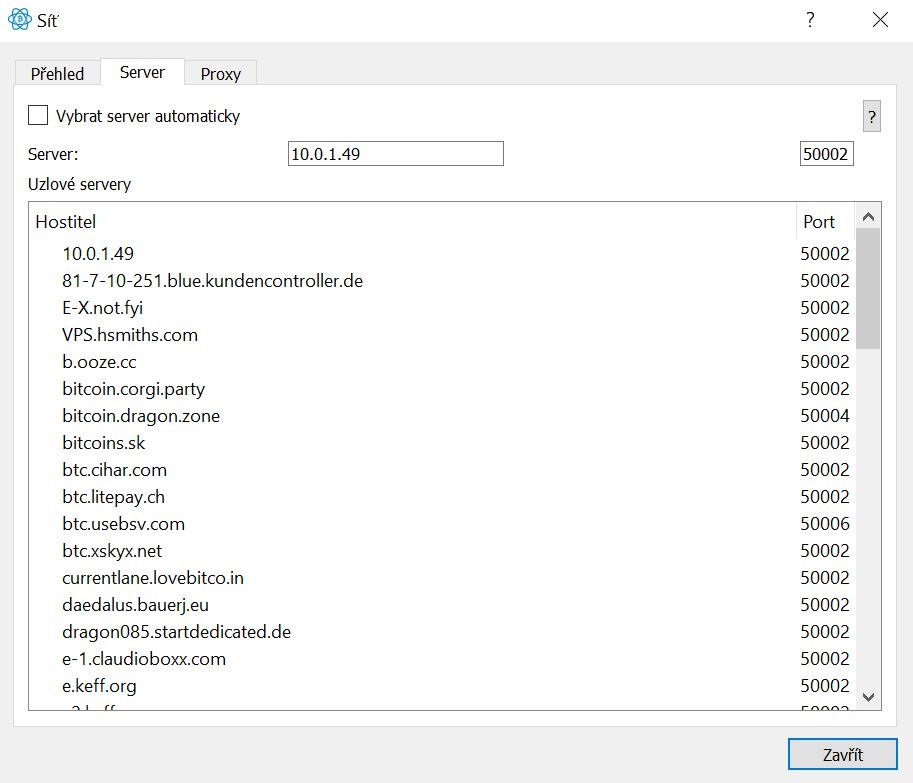Click the Electrum logo icon in title bar
The height and width of the screenshot is (783, 913).
point(19,20)
